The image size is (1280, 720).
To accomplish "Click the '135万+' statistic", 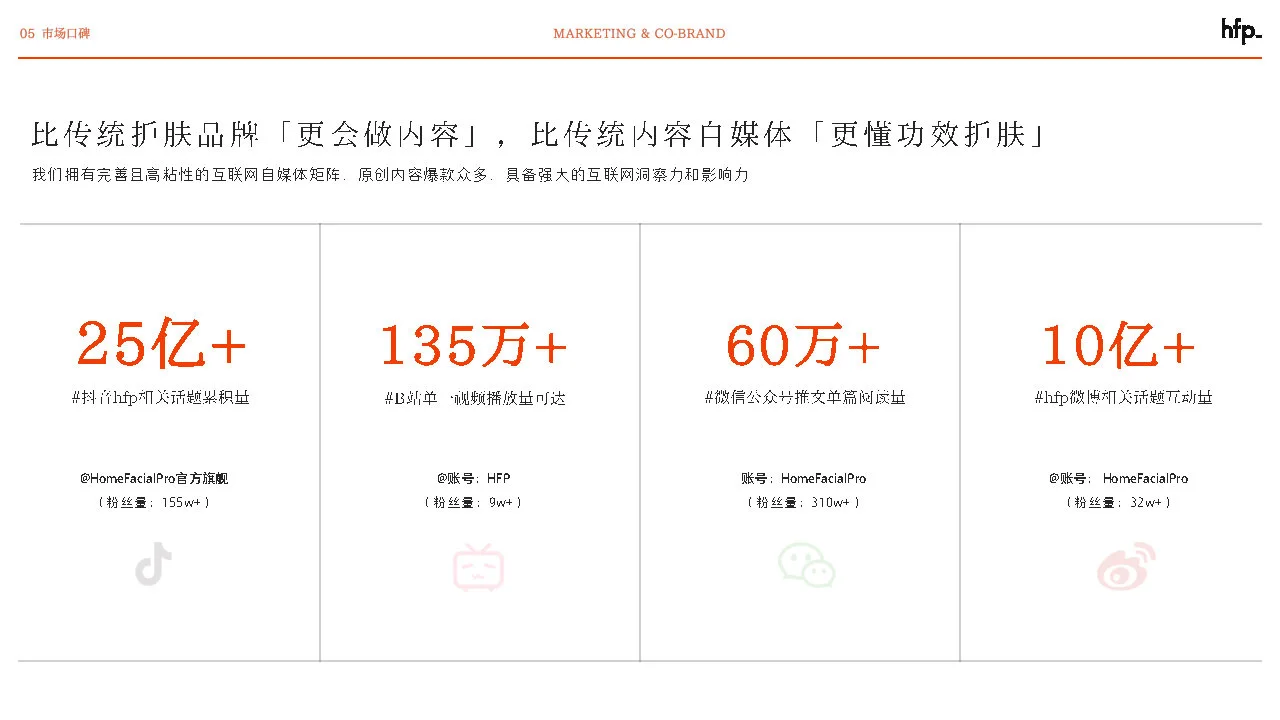I will pos(474,345).
